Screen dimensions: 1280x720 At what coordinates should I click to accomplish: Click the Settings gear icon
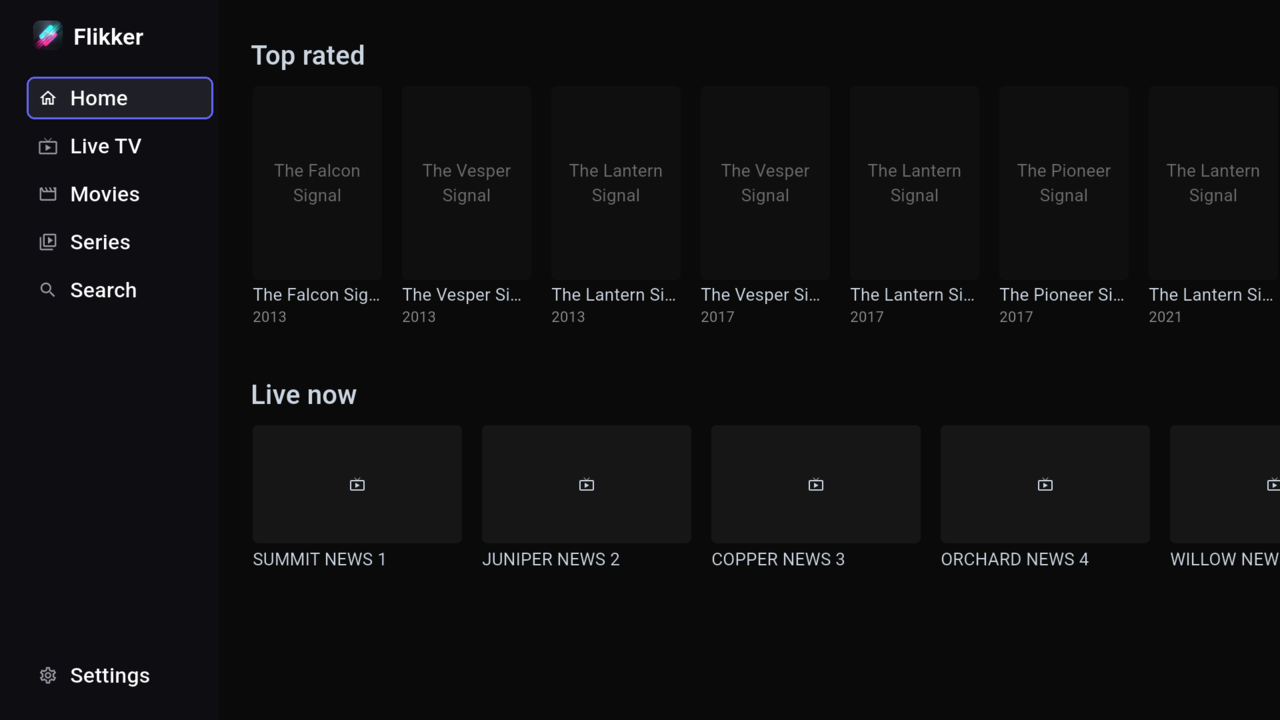tap(47, 675)
